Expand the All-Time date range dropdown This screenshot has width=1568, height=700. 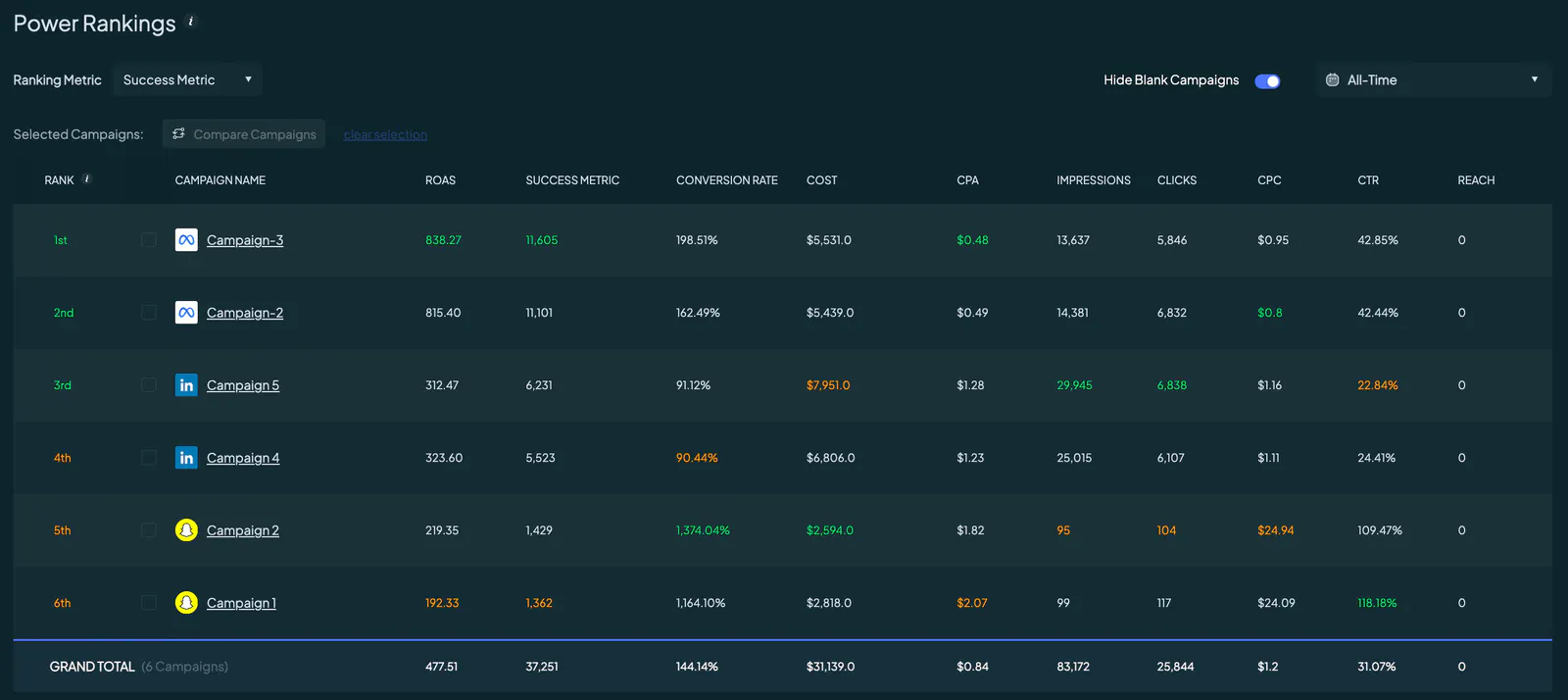coord(1434,79)
